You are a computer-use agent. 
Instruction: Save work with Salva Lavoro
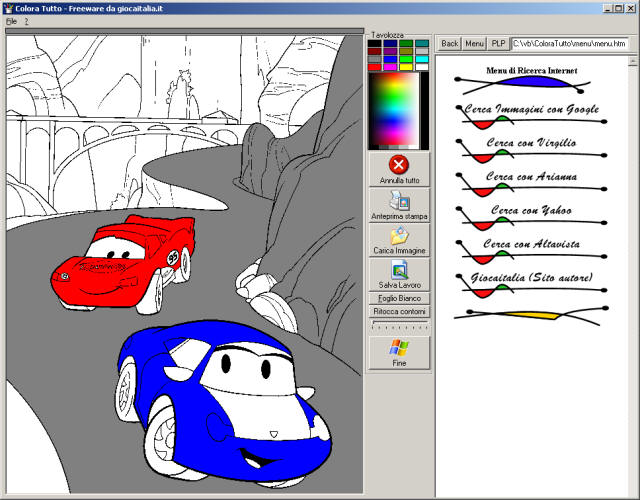[x=399, y=274]
